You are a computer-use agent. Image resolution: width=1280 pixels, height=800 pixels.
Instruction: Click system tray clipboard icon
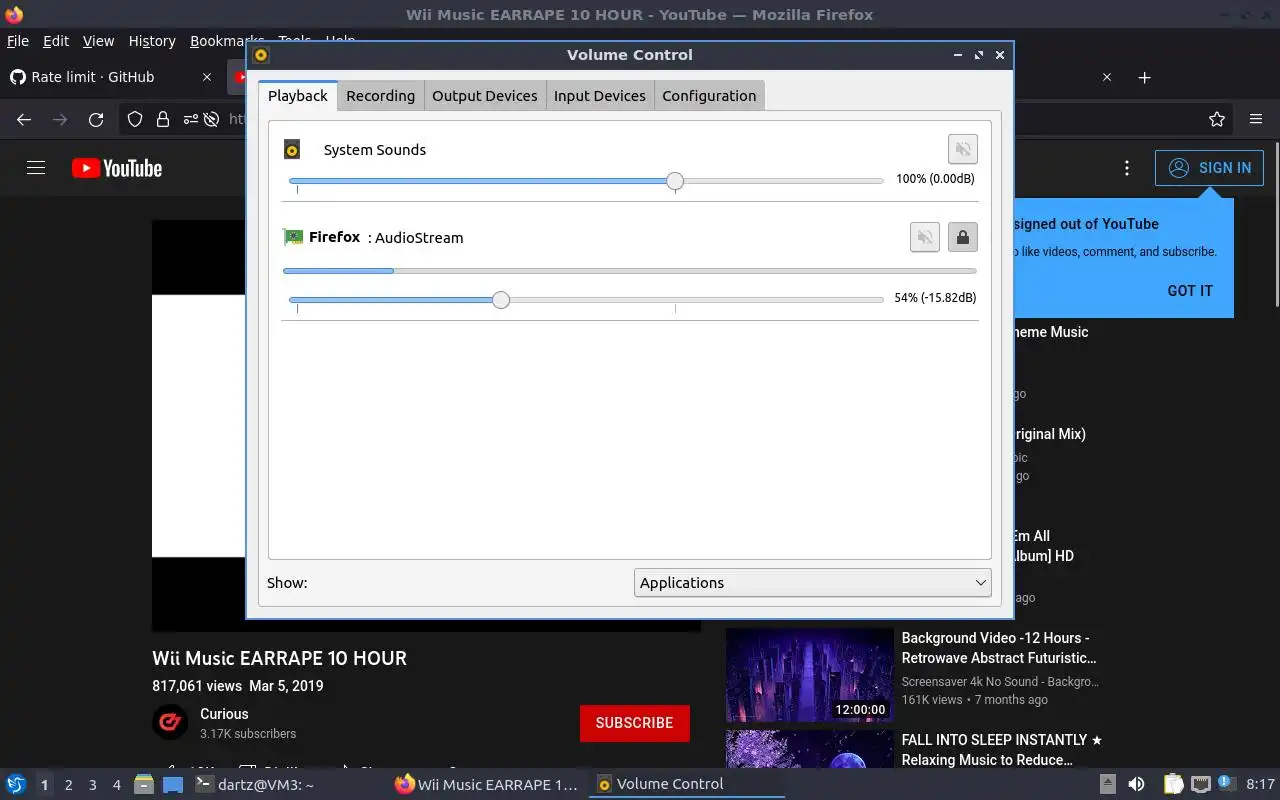[x=1173, y=784]
